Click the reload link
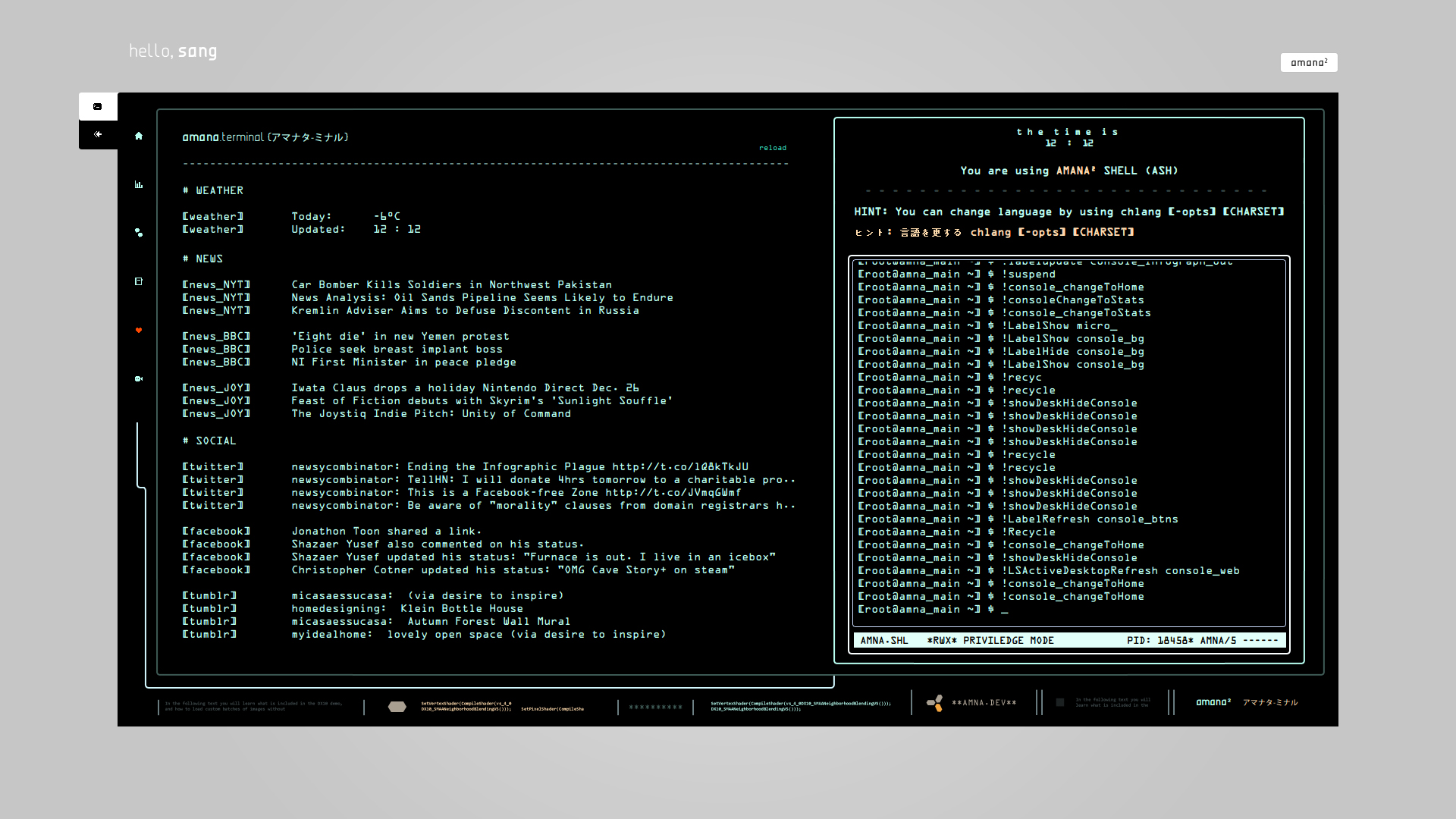Image resolution: width=1456 pixels, height=819 pixels. [x=773, y=148]
